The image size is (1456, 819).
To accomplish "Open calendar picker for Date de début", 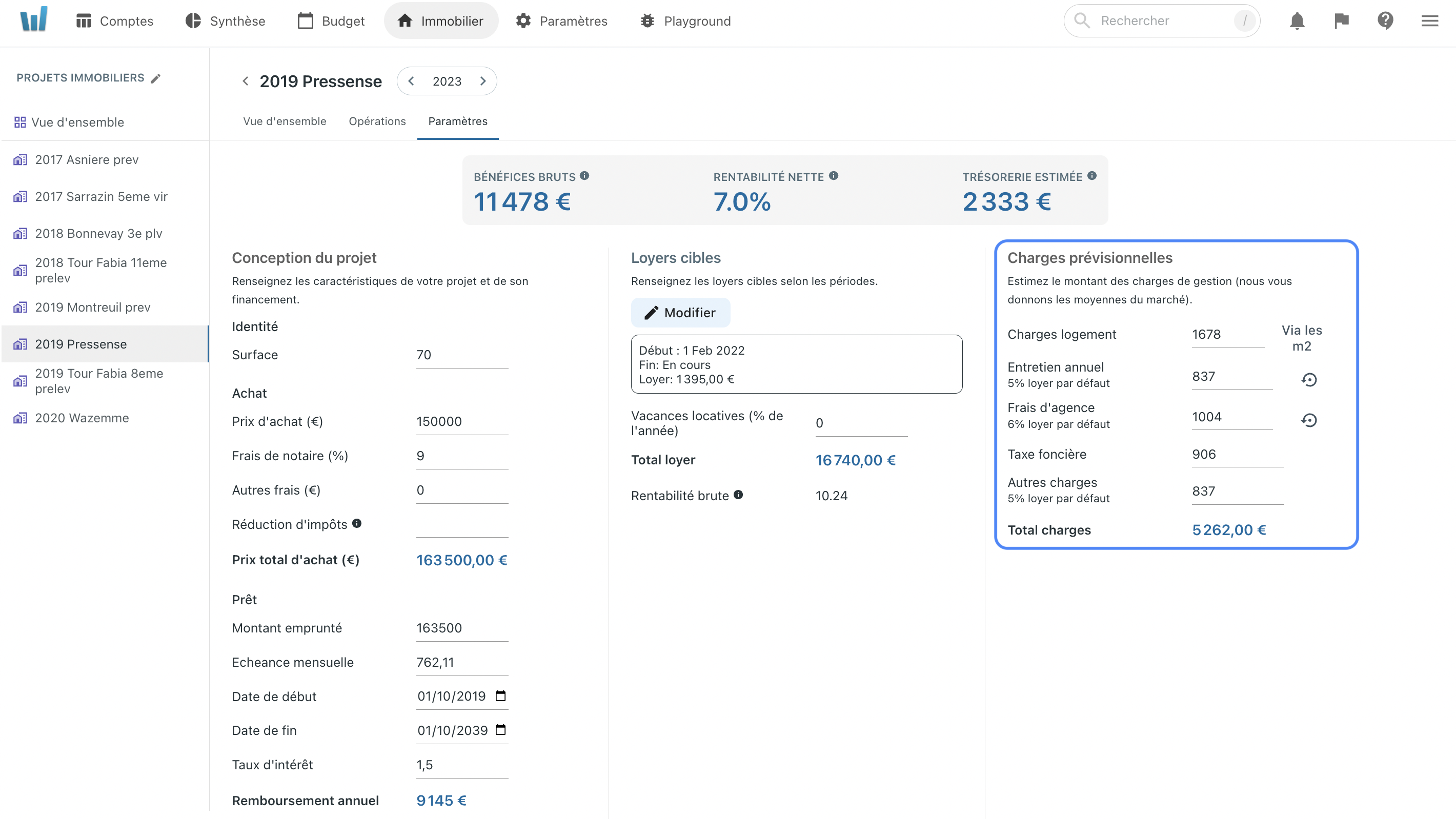I will coord(500,696).
